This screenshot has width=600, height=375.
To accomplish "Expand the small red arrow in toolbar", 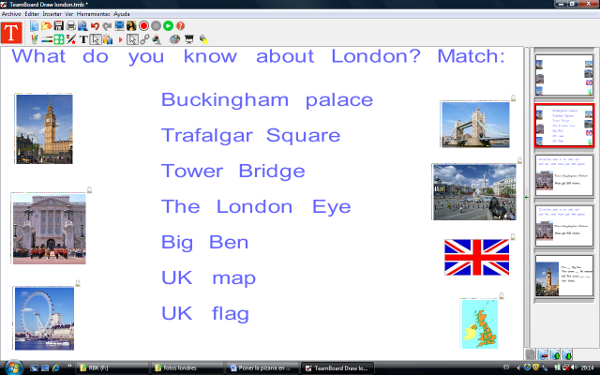I will (120, 39).
